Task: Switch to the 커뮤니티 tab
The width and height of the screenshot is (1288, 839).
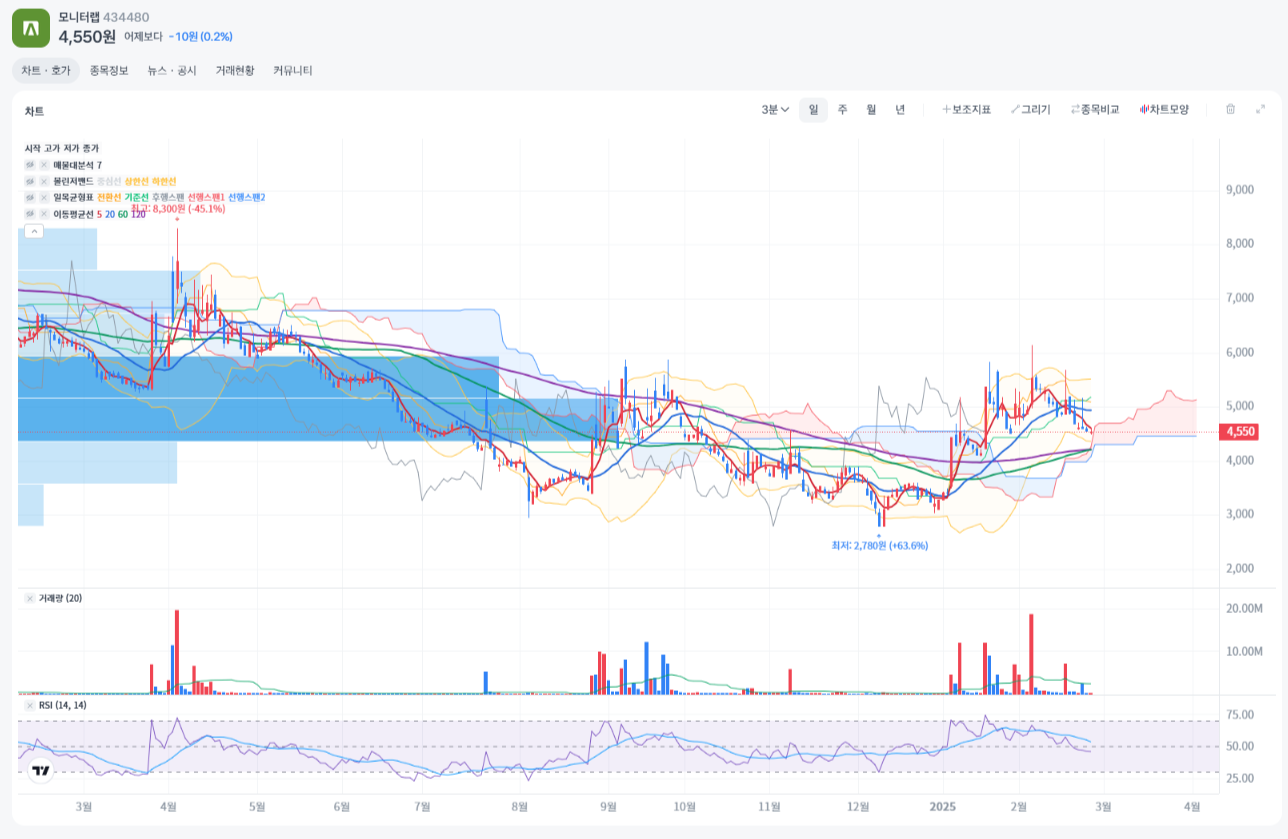Action: 293,71
